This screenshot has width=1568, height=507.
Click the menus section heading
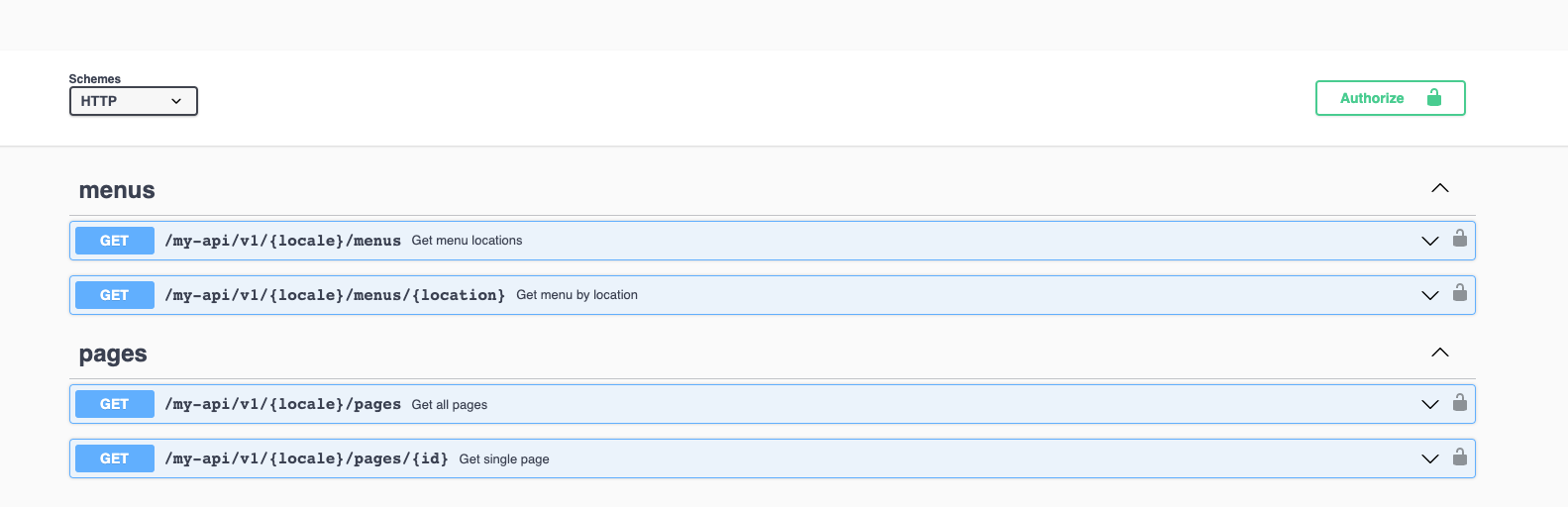pyautogui.click(x=117, y=190)
